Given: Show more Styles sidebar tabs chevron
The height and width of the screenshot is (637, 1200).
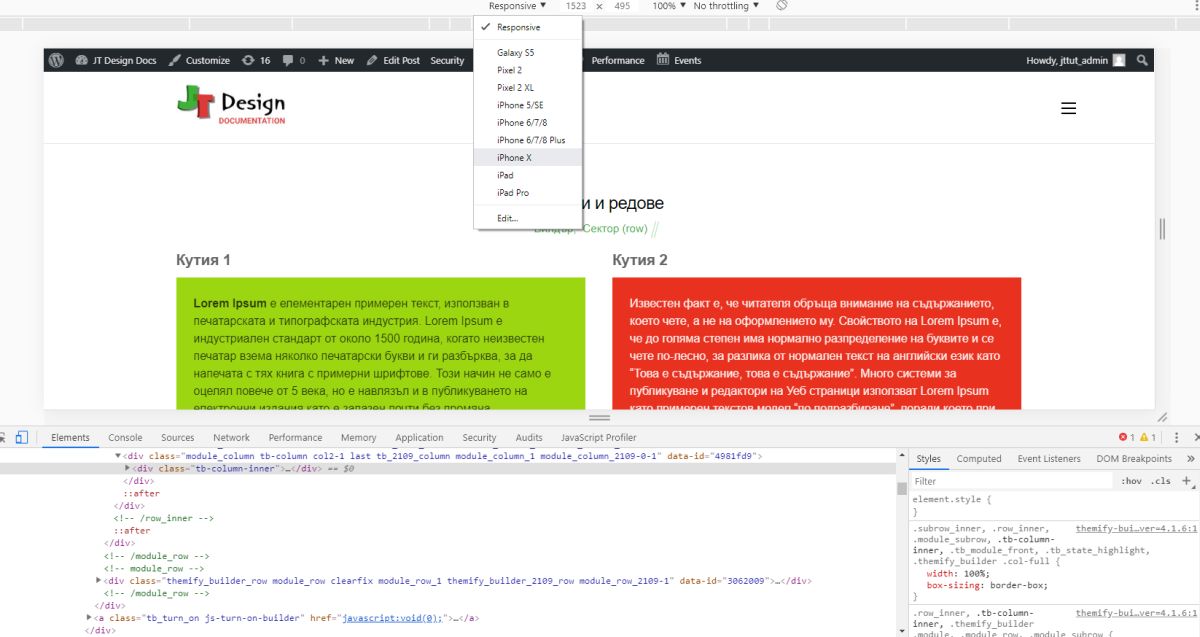Looking at the screenshot, I should 1189,459.
